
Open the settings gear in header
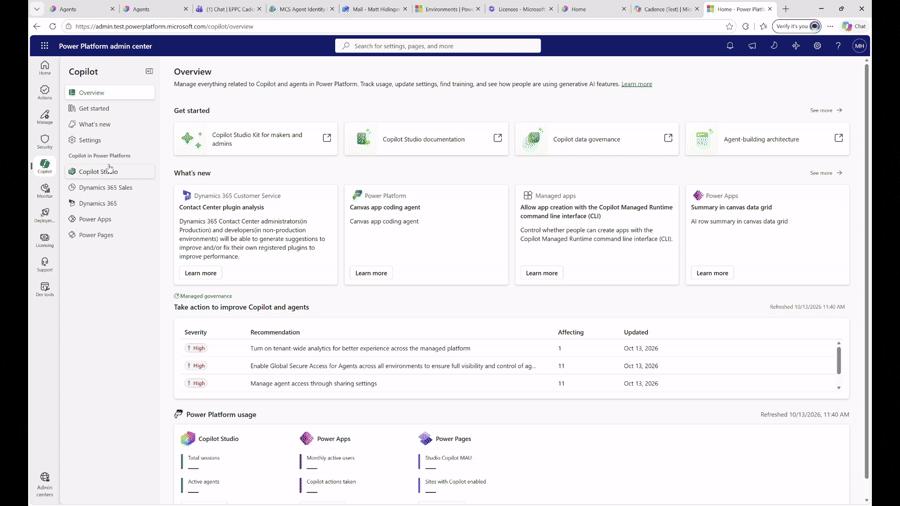tap(817, 46)
